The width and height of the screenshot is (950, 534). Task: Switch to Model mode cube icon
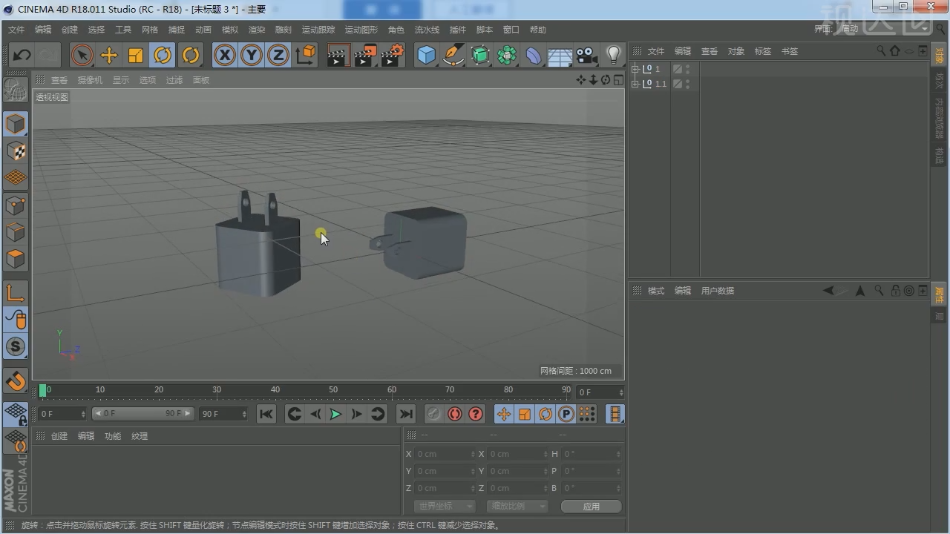(15, 124)
